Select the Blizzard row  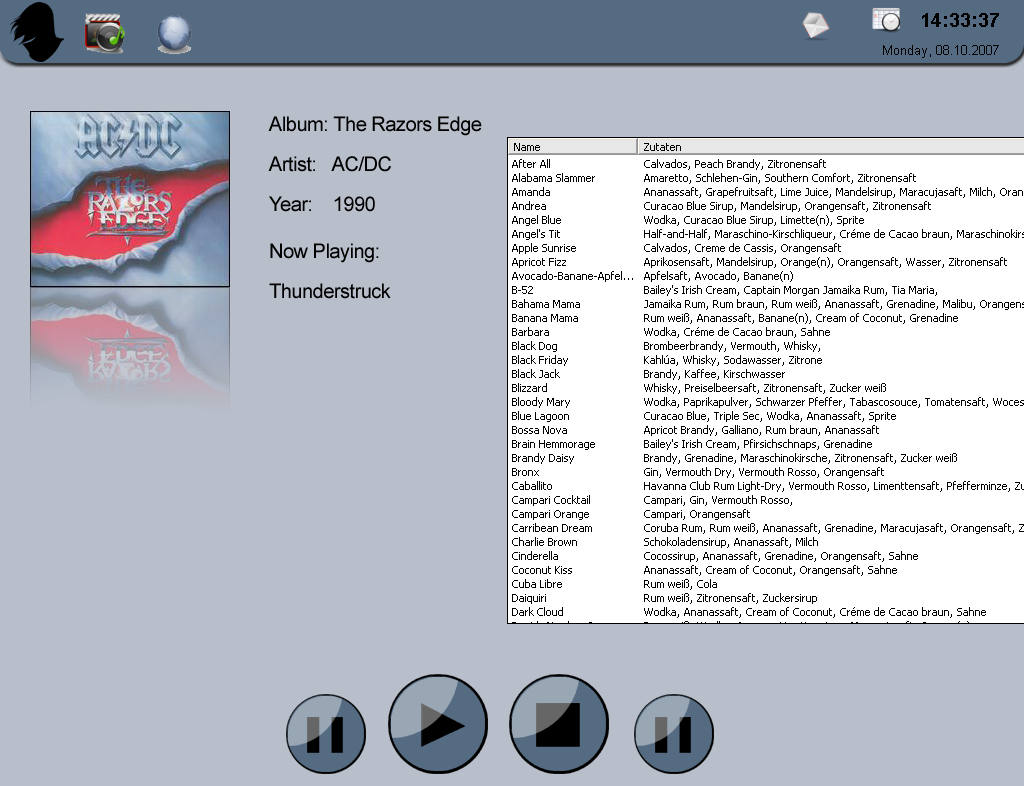point(766,388)
